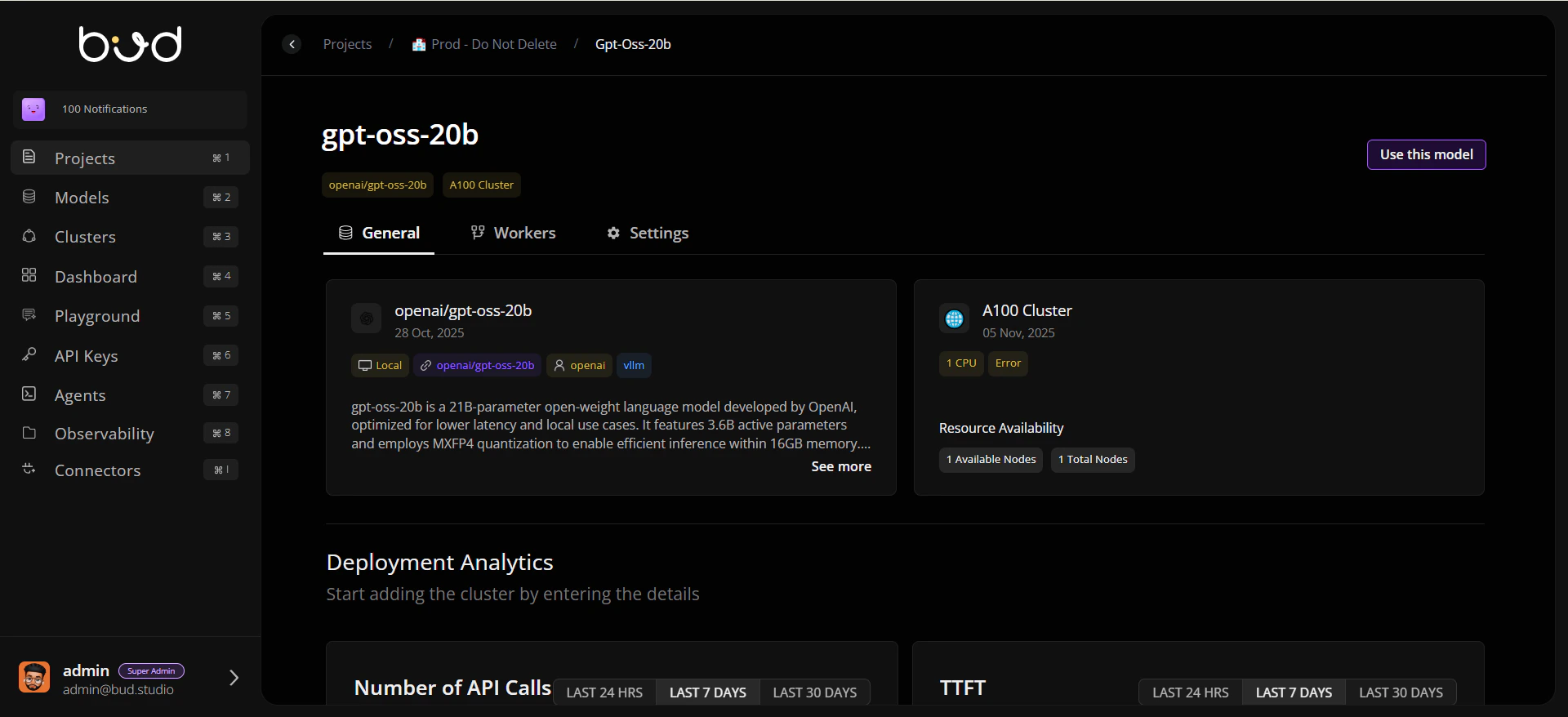The width and height of the screenshot is (1568, 717).
Task: Click the API Keys key icon
Action: [29, 354]
